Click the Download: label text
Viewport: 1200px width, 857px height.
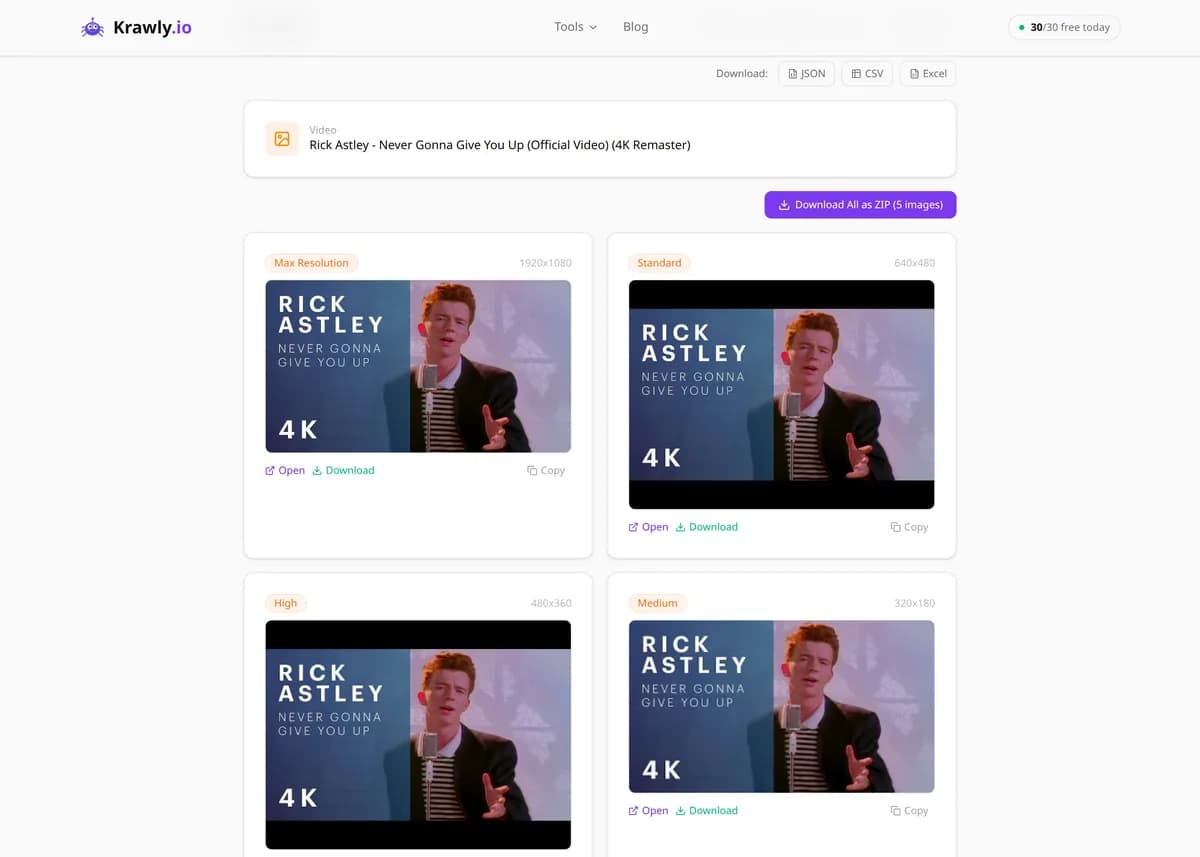tap(742, 74)
